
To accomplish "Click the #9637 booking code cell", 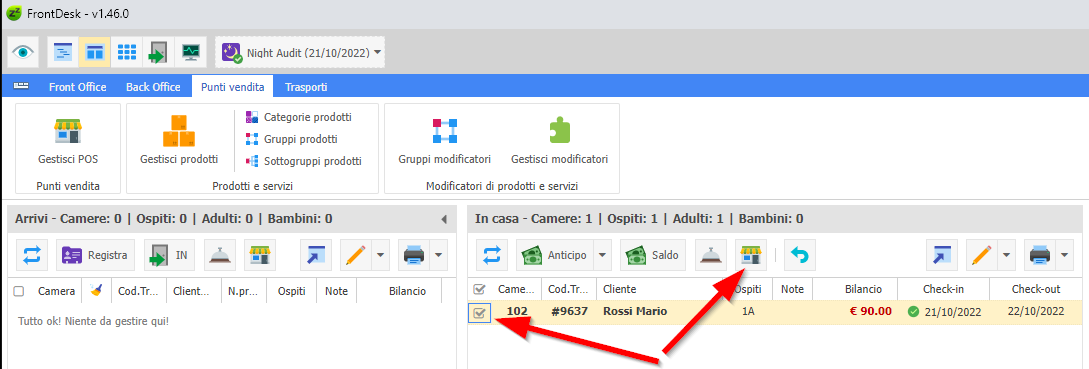I will 570,311.
